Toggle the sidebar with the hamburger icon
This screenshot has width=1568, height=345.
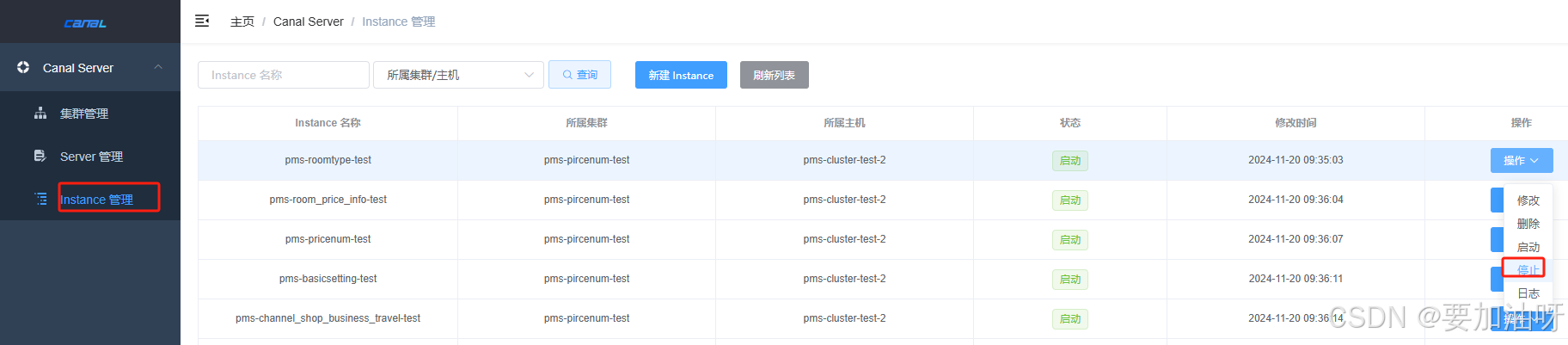202,21
